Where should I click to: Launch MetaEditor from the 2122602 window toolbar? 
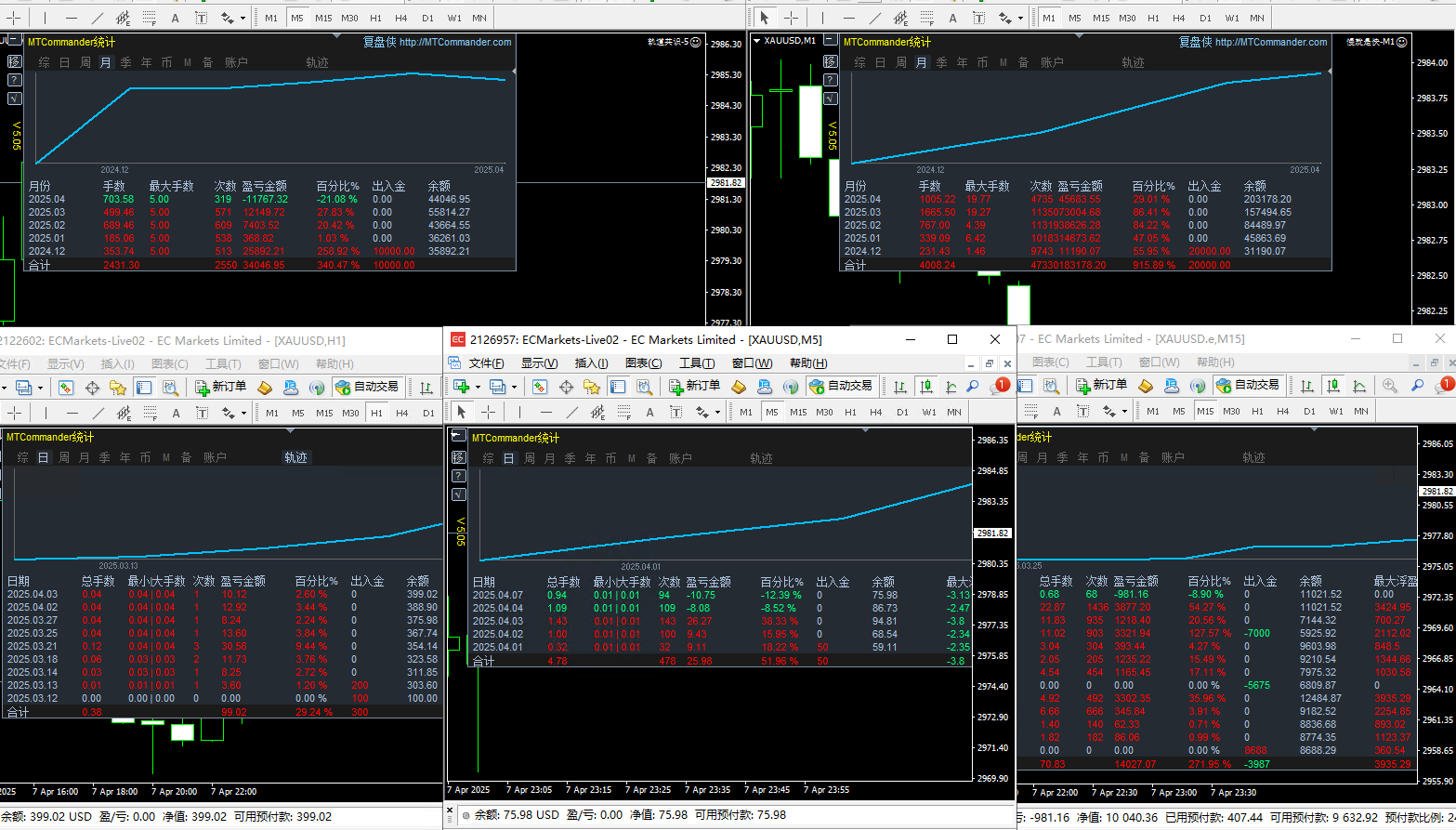[x=265, y=387]
